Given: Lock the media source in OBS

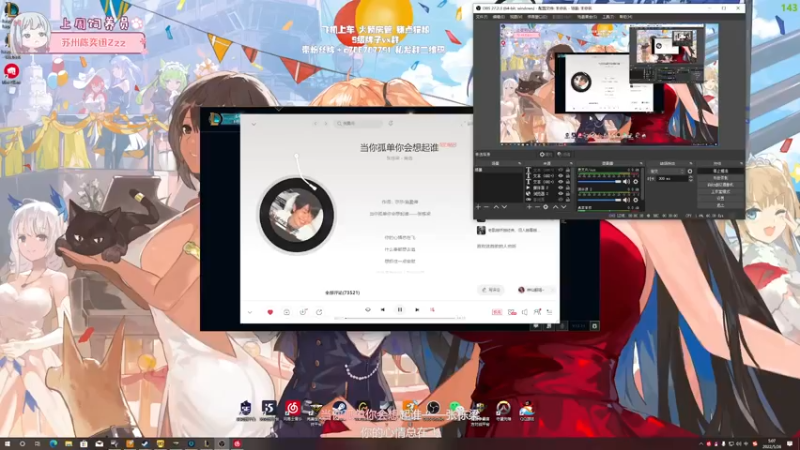Looking at the screenshot, I should coord(568,188).
